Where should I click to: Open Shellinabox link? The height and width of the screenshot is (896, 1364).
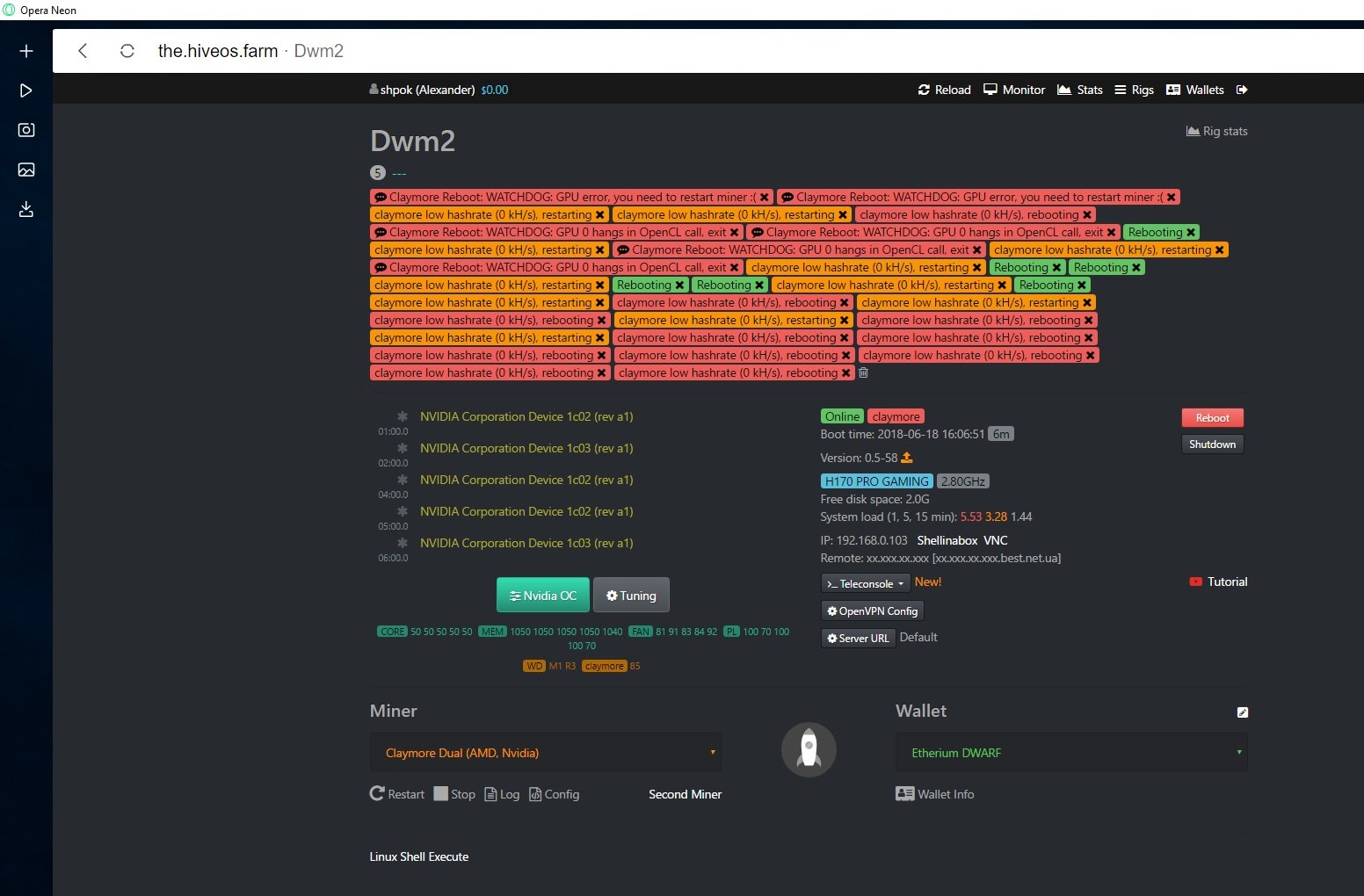947,540
